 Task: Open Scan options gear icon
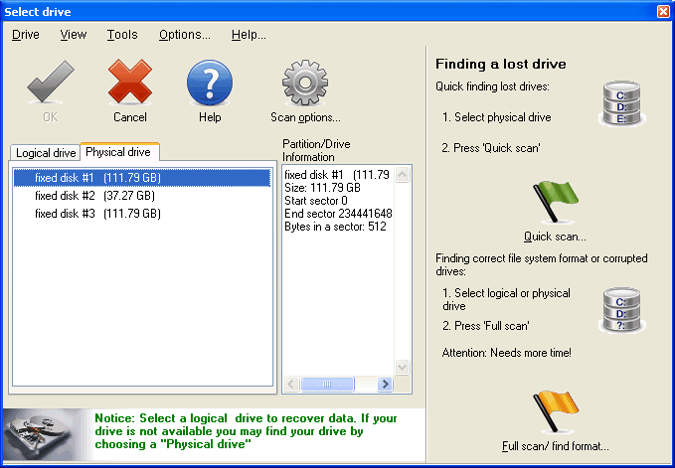tap(305, 83)
